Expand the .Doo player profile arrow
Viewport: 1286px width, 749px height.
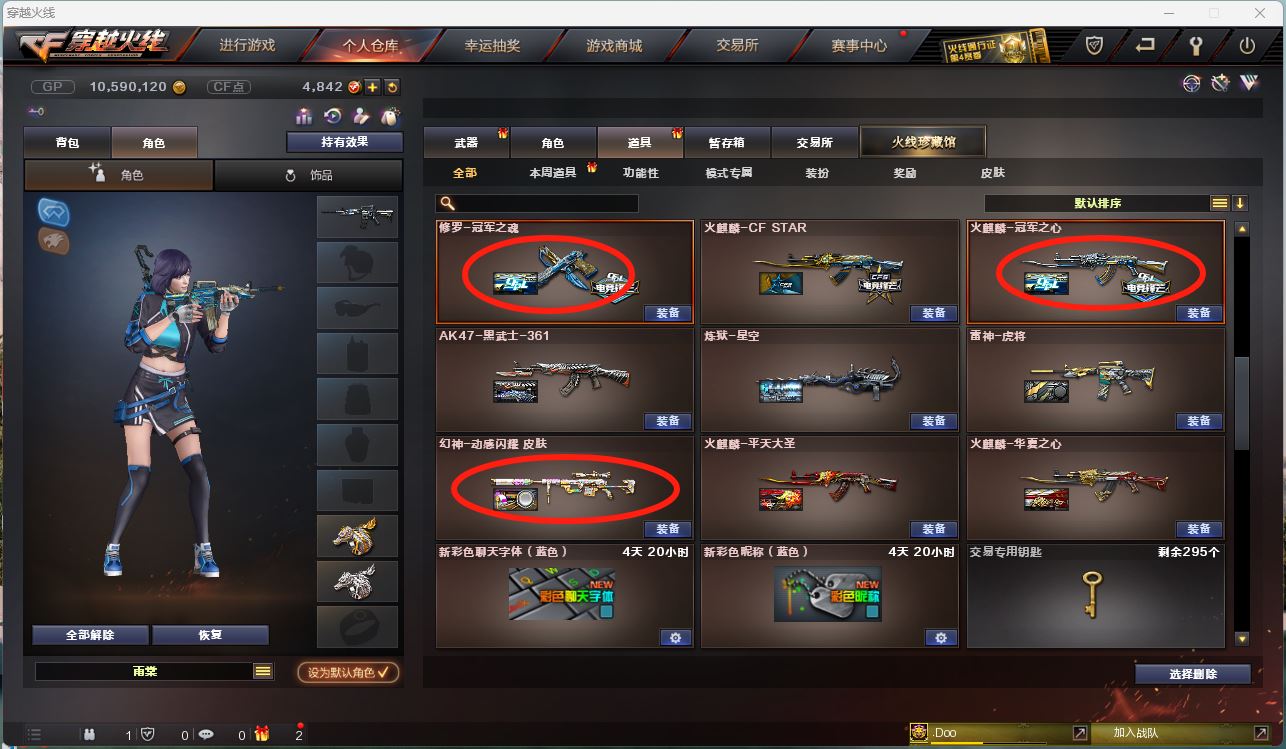[x=1080, y=733]
